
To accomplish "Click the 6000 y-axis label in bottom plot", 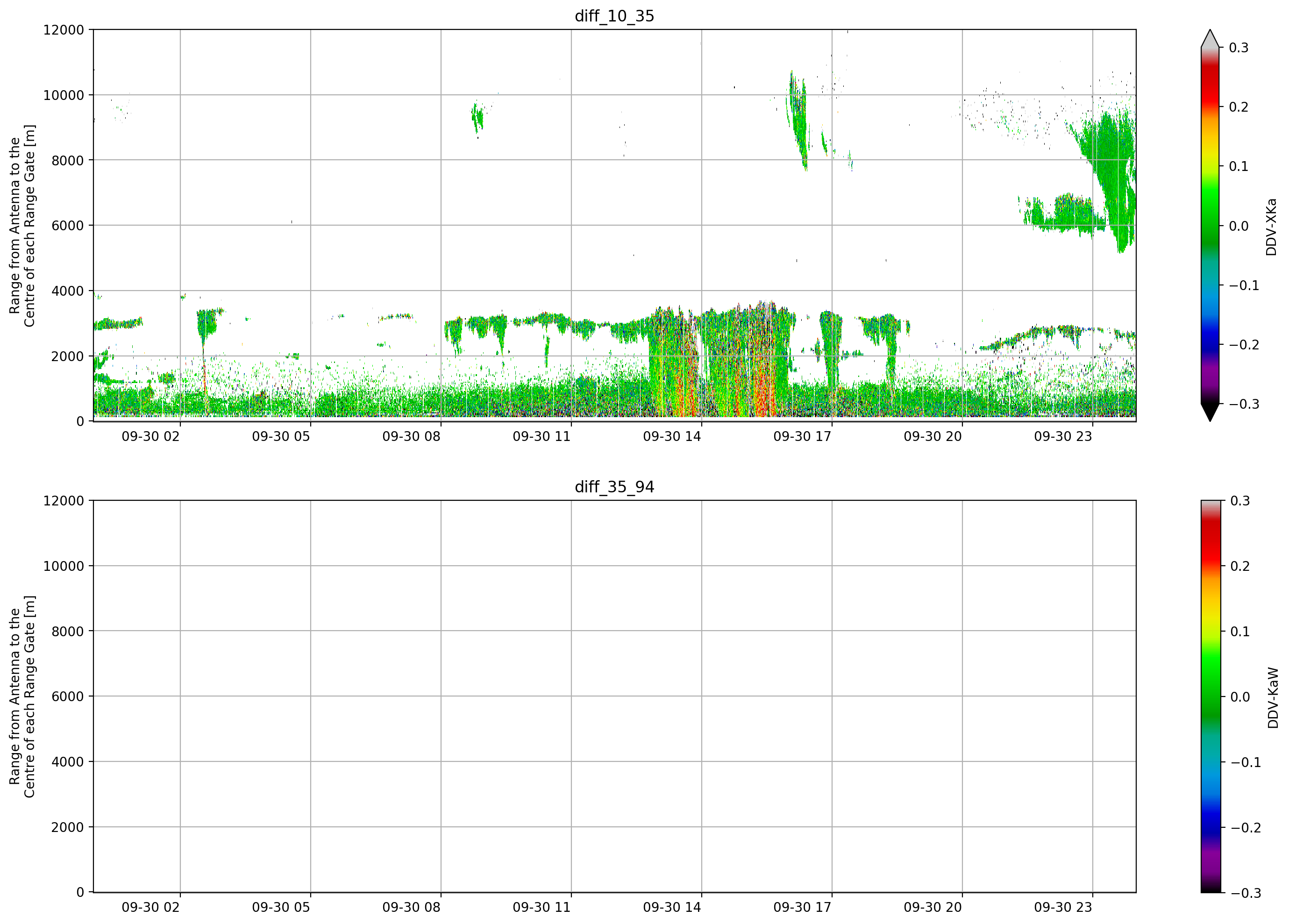I will [x=68, y=697].
